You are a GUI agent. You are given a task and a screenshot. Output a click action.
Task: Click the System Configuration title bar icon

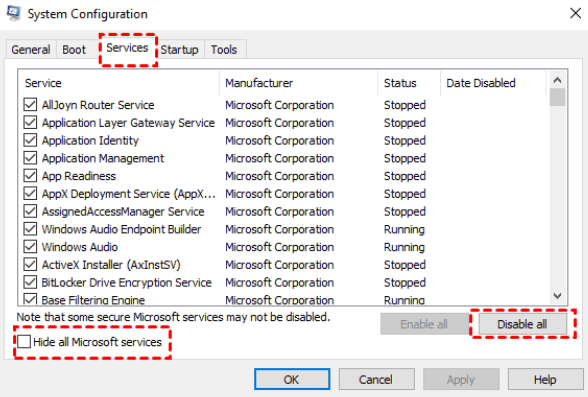(x=14, y=13)
